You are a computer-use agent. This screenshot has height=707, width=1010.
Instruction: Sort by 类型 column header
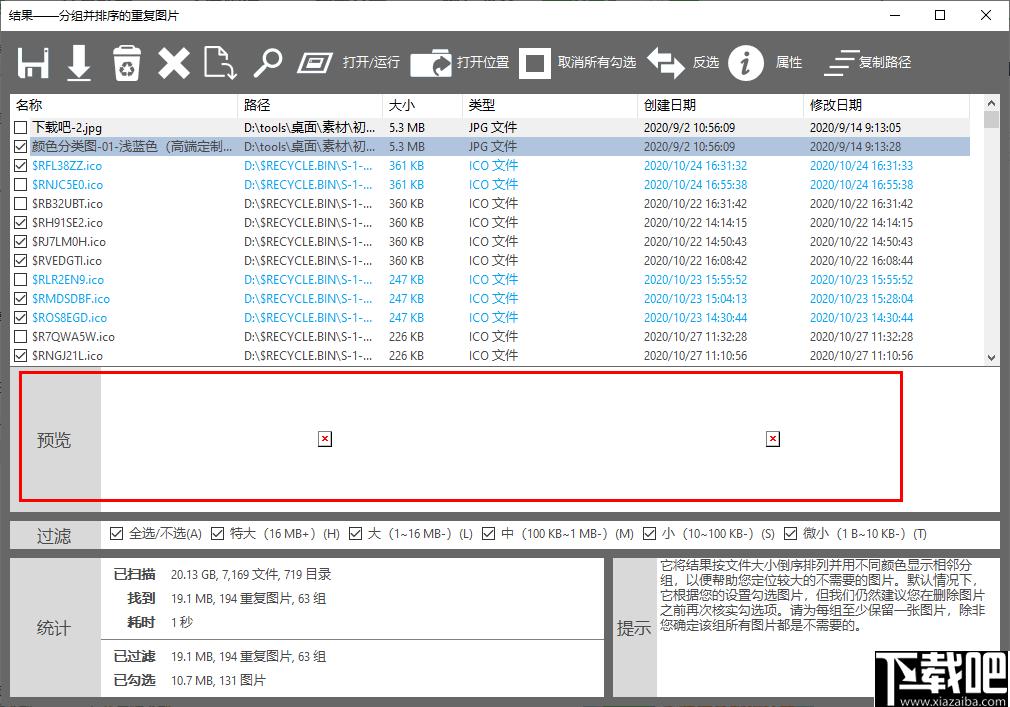click(550, 105)
